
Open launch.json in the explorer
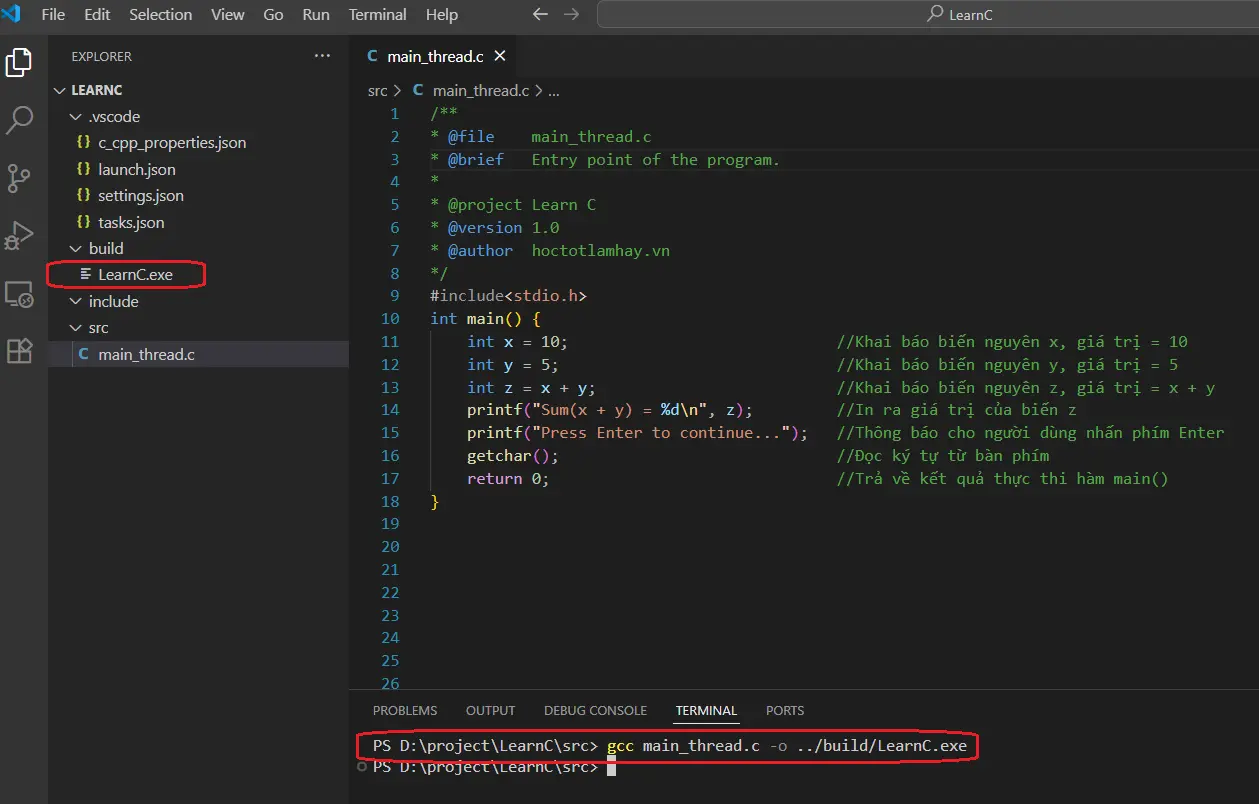click(137, 169)
